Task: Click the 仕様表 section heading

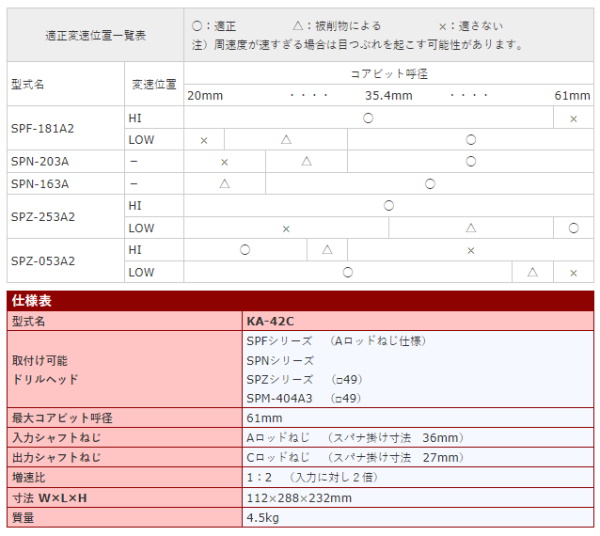Action: (31, 301)
